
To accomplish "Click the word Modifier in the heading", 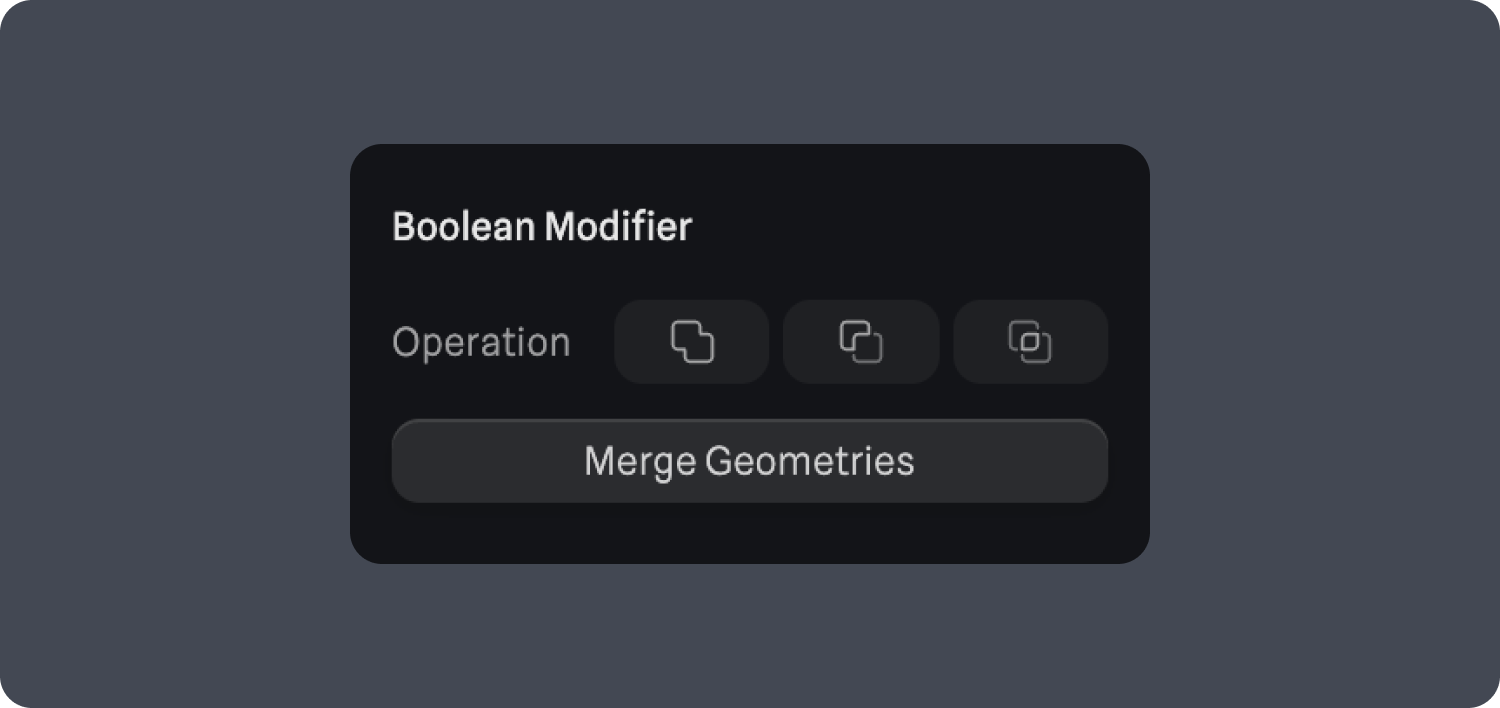I will [x=617, y=227].
